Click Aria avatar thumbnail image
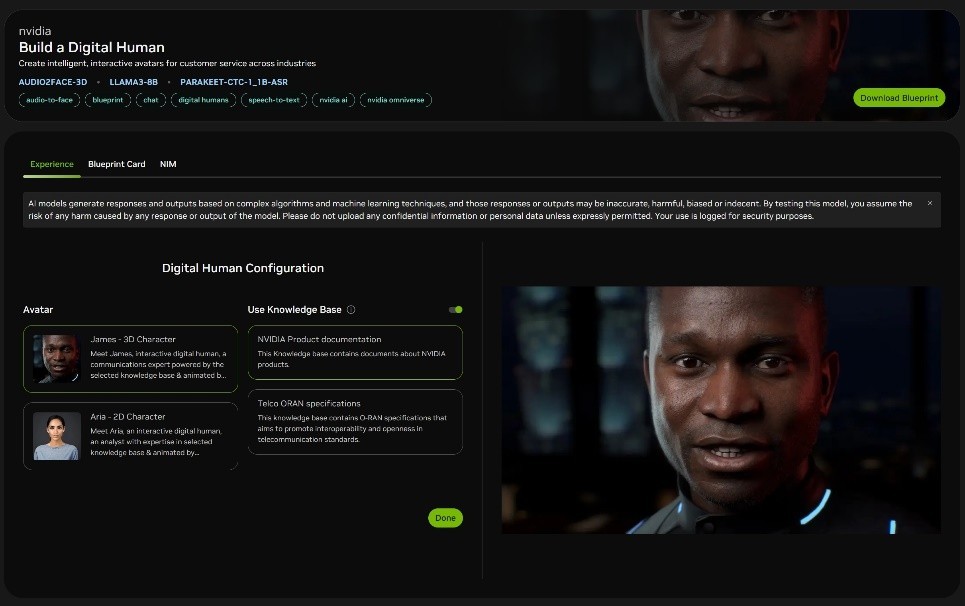 point(57,436)
